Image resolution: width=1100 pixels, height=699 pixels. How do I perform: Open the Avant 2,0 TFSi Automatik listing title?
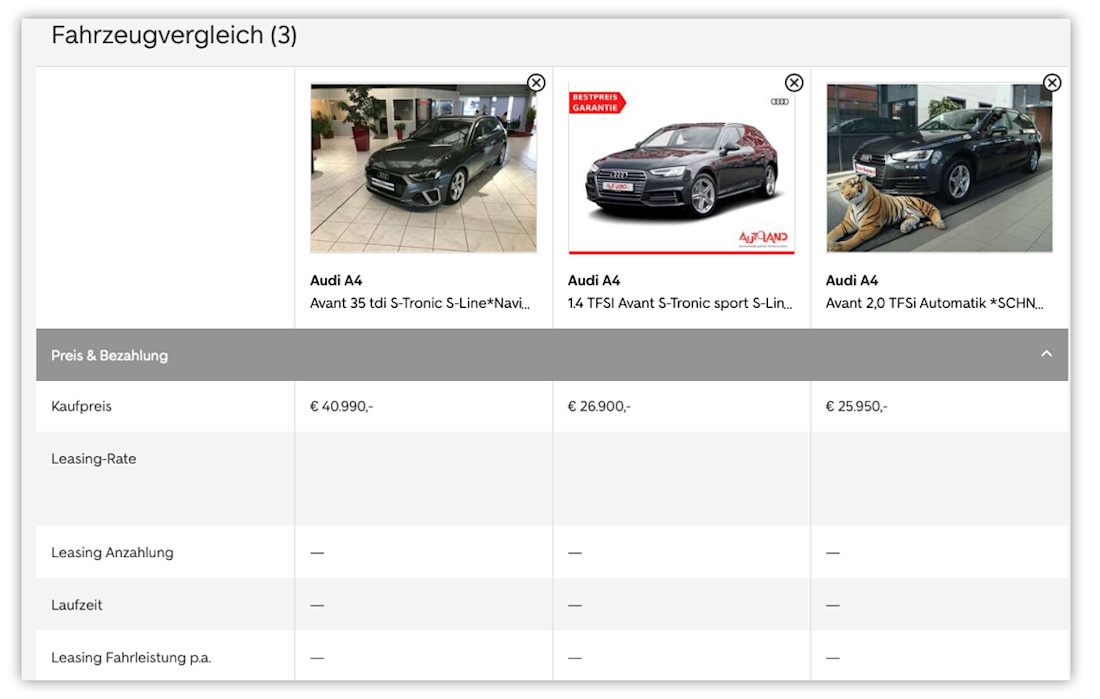pyautogui.click(x=934, y=303)
